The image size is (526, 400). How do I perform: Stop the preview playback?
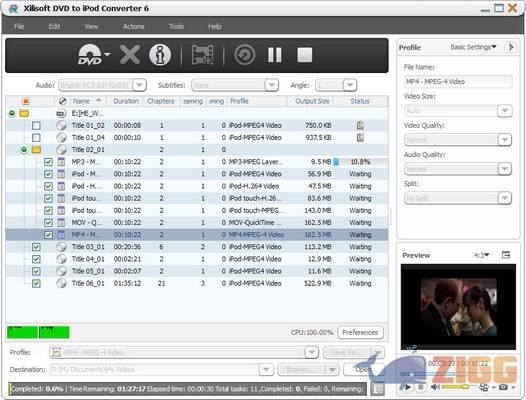click(421, 387)
